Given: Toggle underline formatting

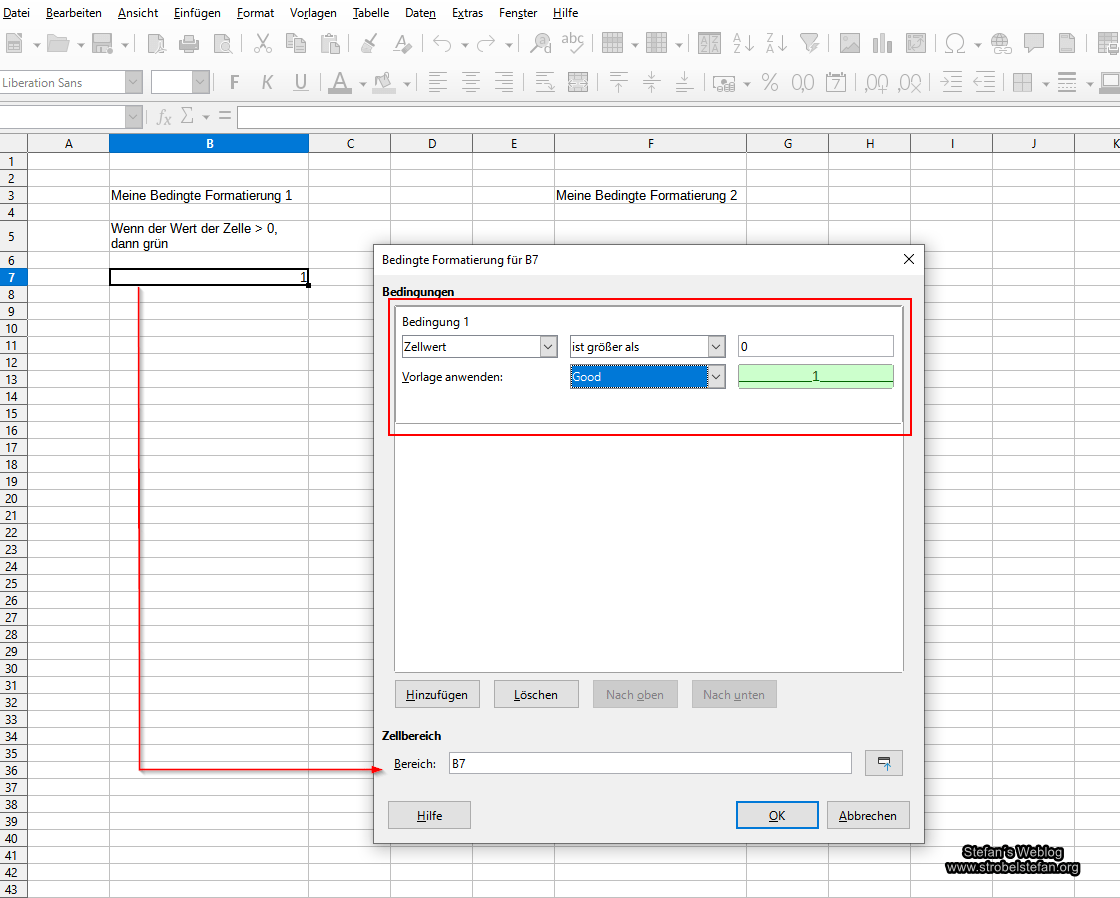Looking at the screenshot, I should [x=301, y=82].
